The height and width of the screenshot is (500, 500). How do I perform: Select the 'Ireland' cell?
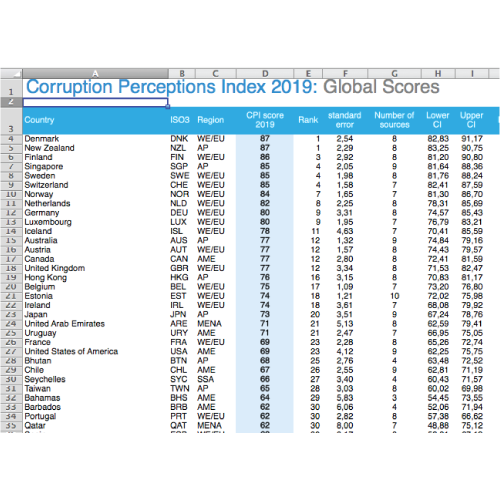point(95,305)
